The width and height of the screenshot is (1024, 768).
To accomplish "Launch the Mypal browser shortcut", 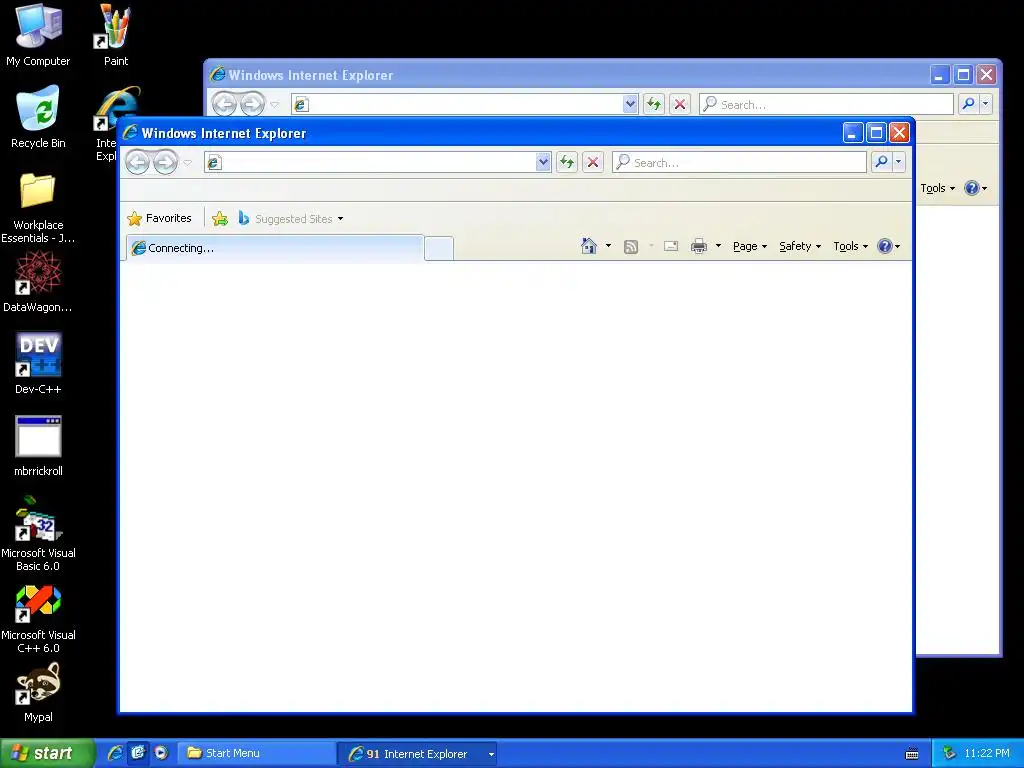I will (x=38, y=692).
